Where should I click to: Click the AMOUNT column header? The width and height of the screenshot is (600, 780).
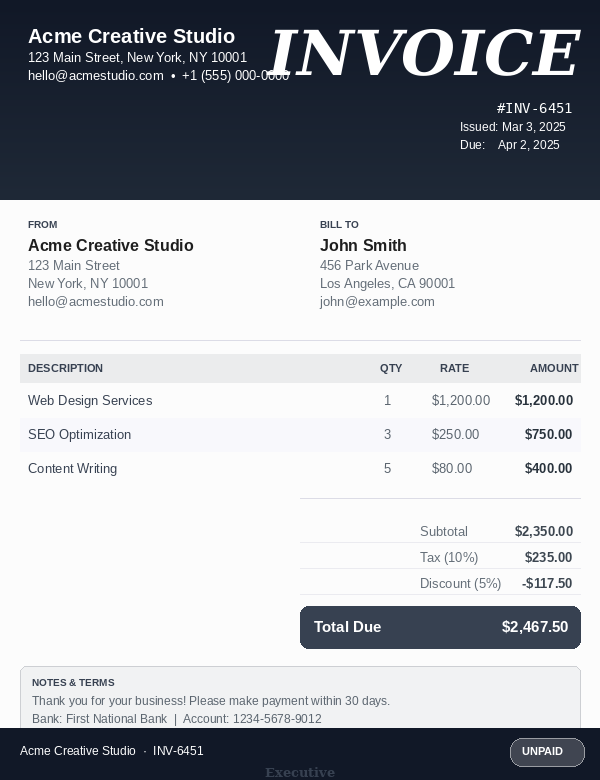click(x=554, y=368)
